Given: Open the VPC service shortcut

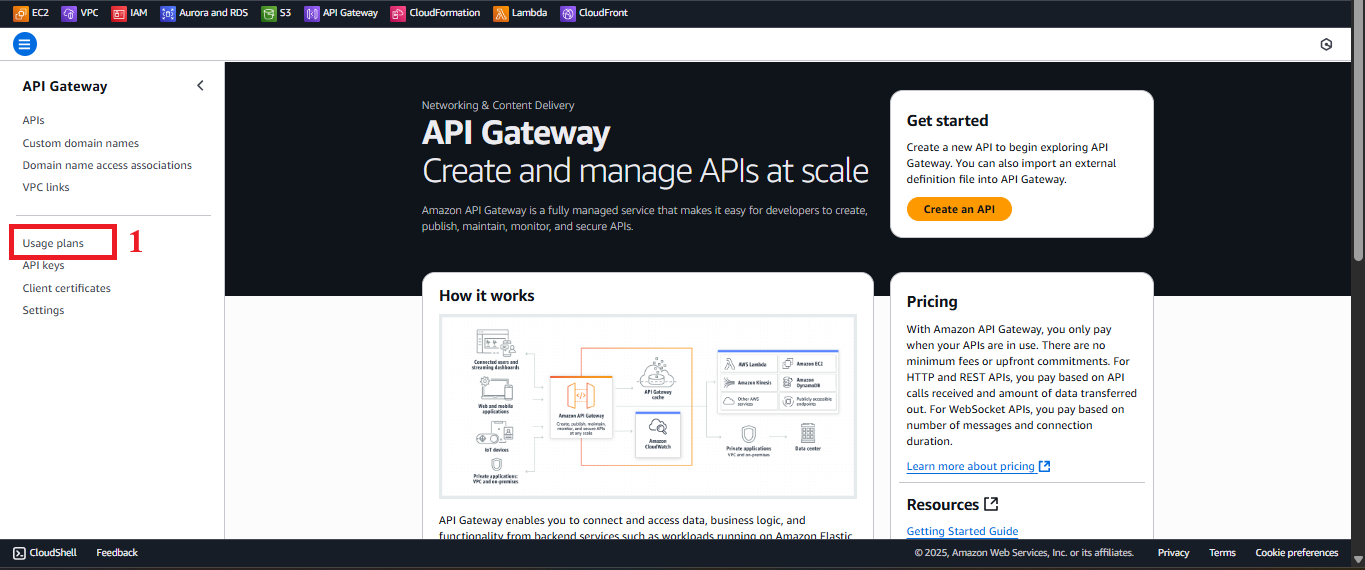Looking at the screenshot, I should click(x=80, y=13).
